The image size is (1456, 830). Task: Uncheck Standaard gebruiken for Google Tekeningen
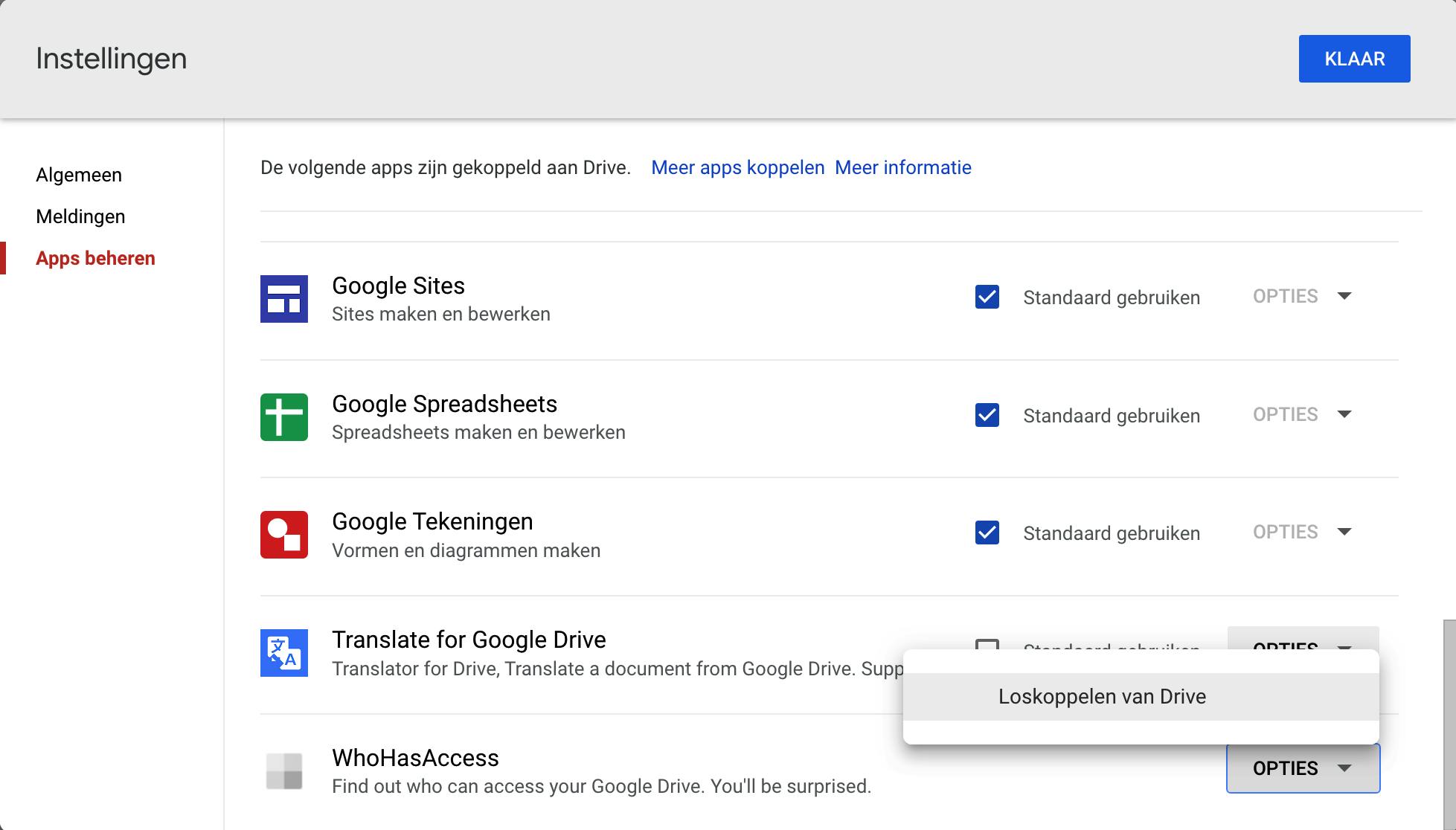987,533
